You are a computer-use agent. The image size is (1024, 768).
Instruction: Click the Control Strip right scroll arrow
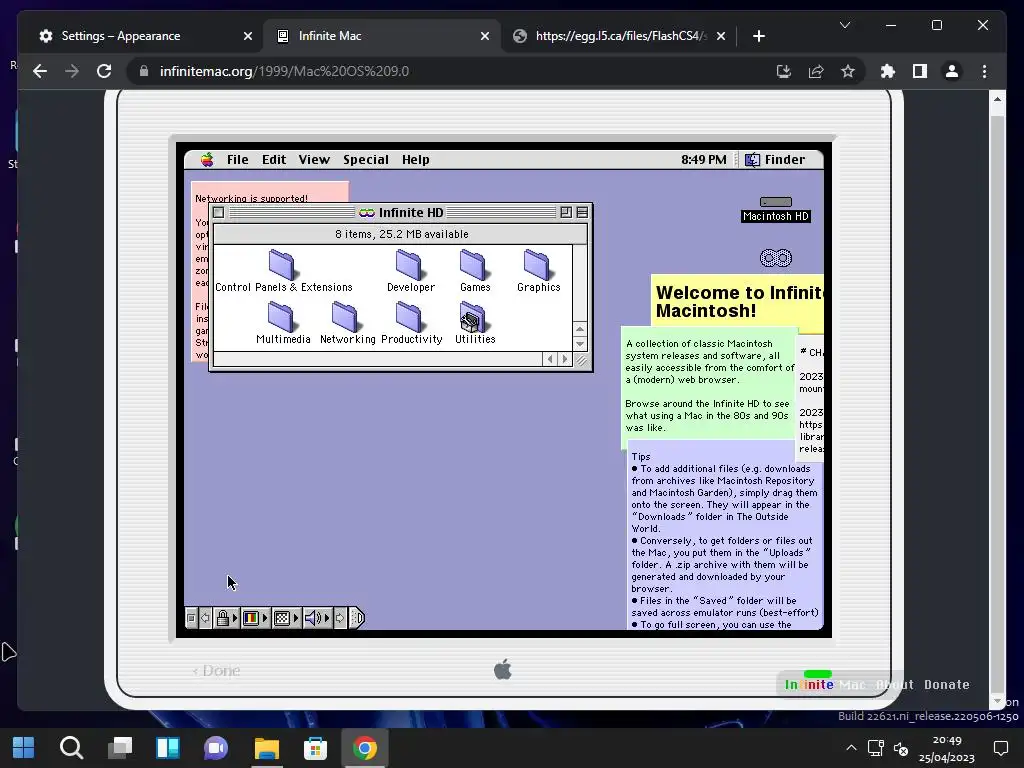(340, 618)
